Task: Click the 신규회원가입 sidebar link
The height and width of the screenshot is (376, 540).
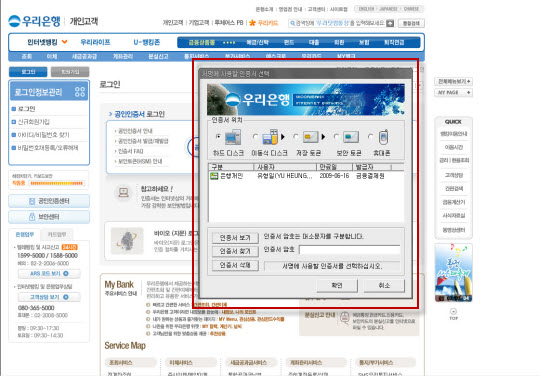Action: pyautogui.click(x=34, y=122)
